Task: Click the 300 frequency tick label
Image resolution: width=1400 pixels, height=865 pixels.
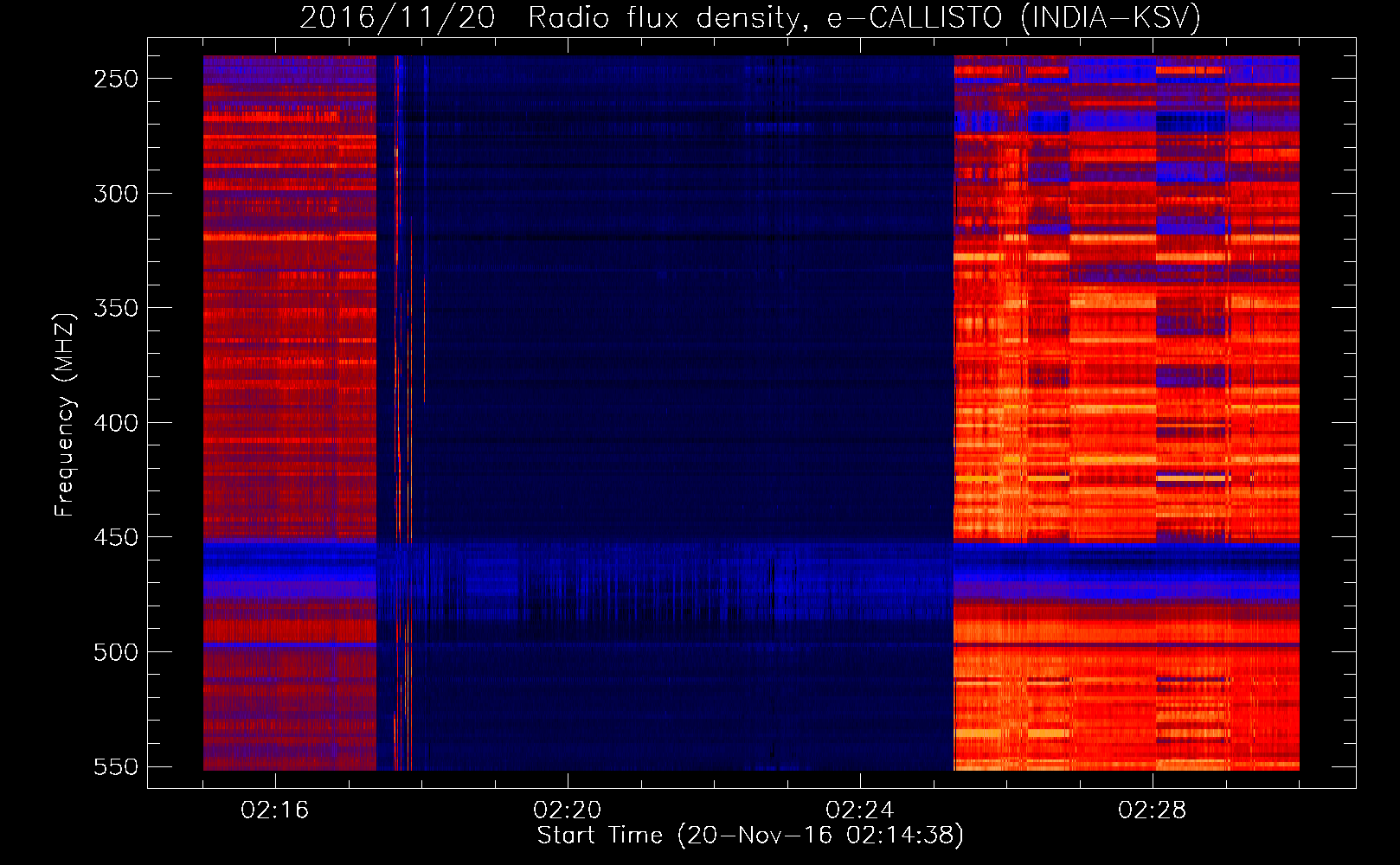Action: coord(116,194)
